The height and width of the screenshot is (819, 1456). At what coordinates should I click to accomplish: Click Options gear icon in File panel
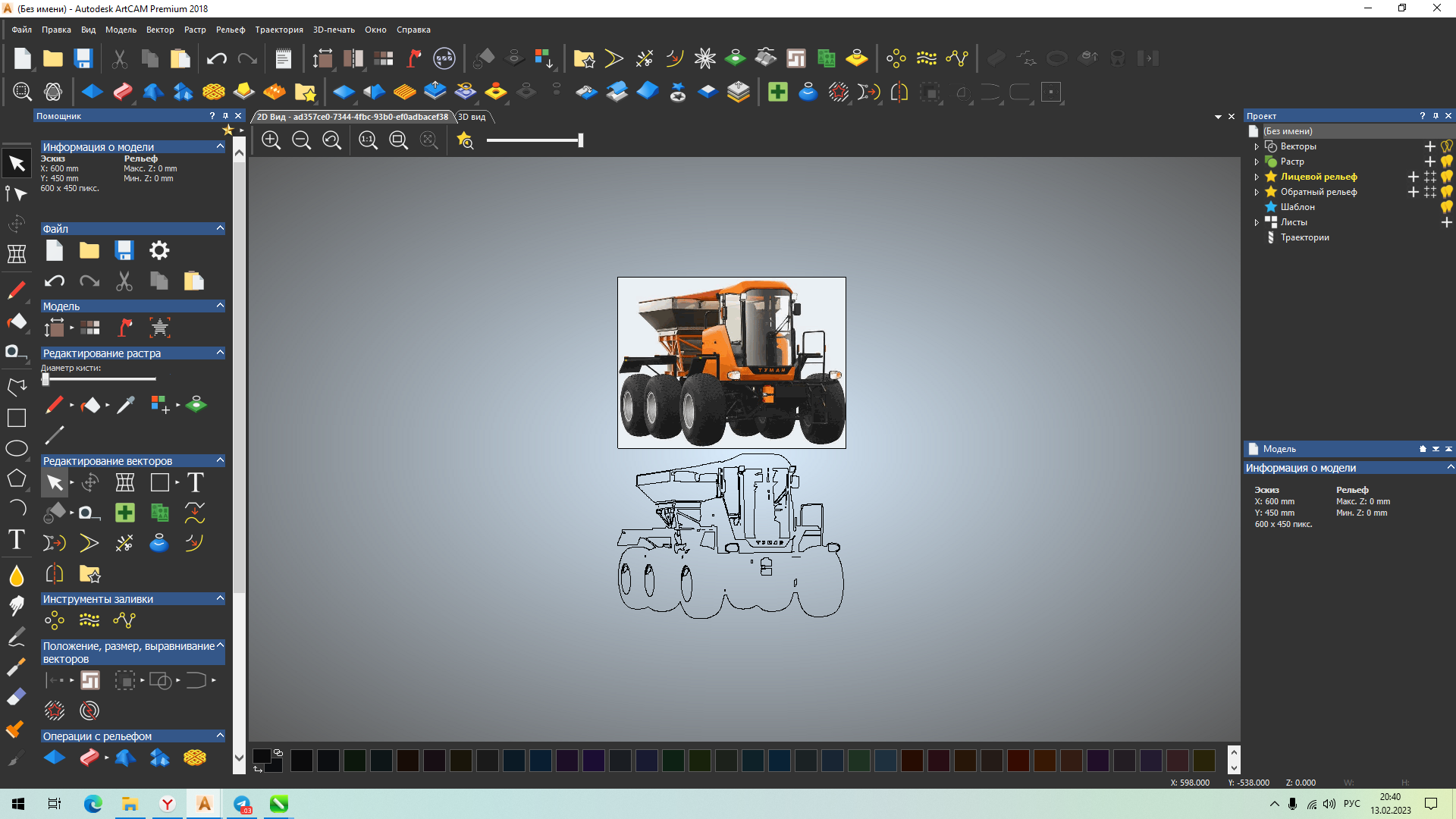pos(159,250)
